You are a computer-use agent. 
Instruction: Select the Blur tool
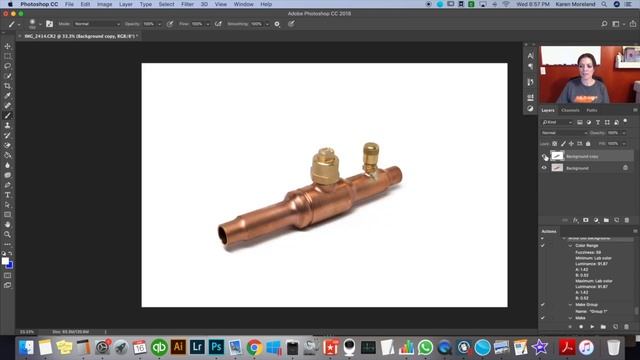[x=7, y=165]
